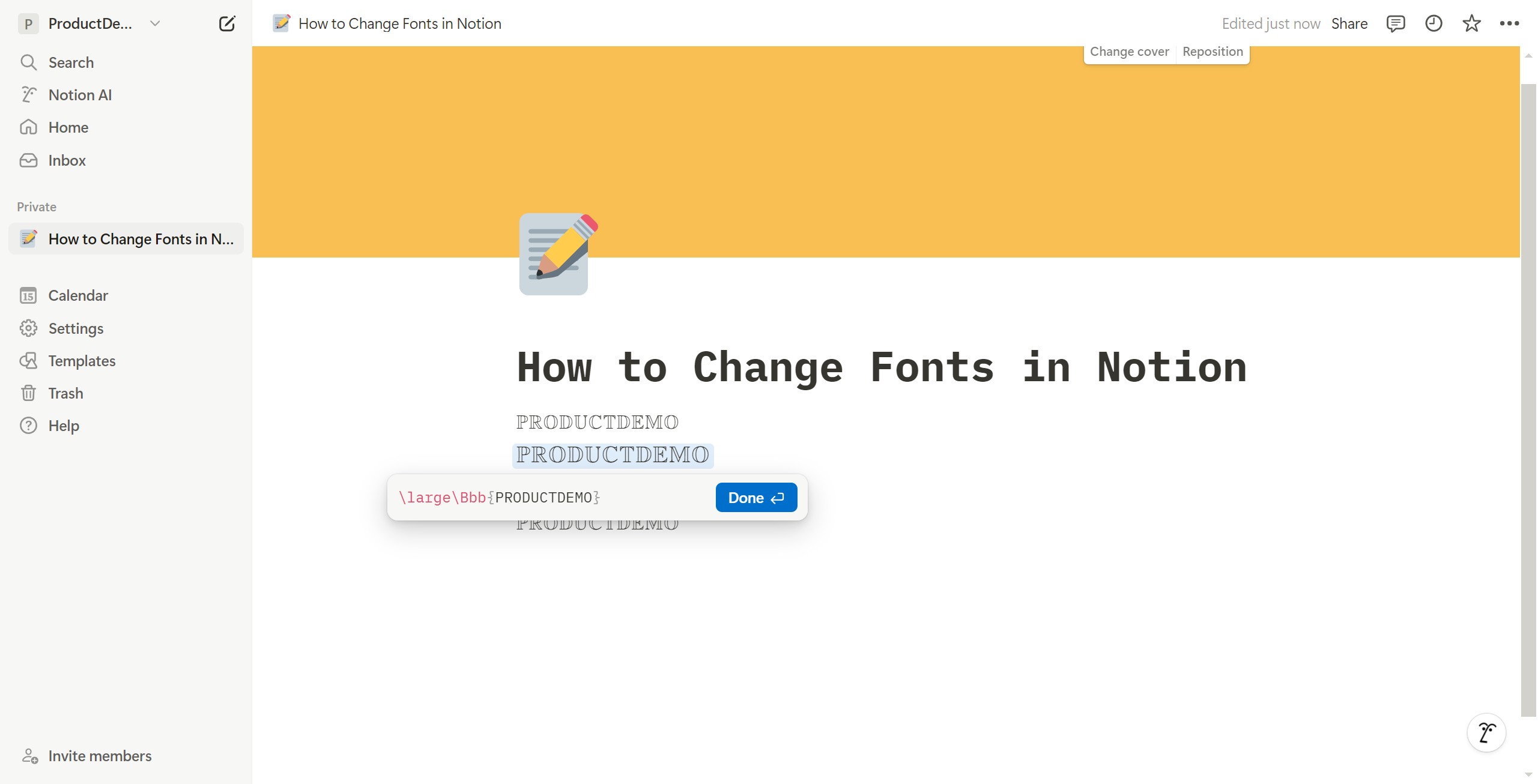Favorite the page with star icon
The height and width of the screenshot is (784, 1538).
click(x=1471, y=23)
